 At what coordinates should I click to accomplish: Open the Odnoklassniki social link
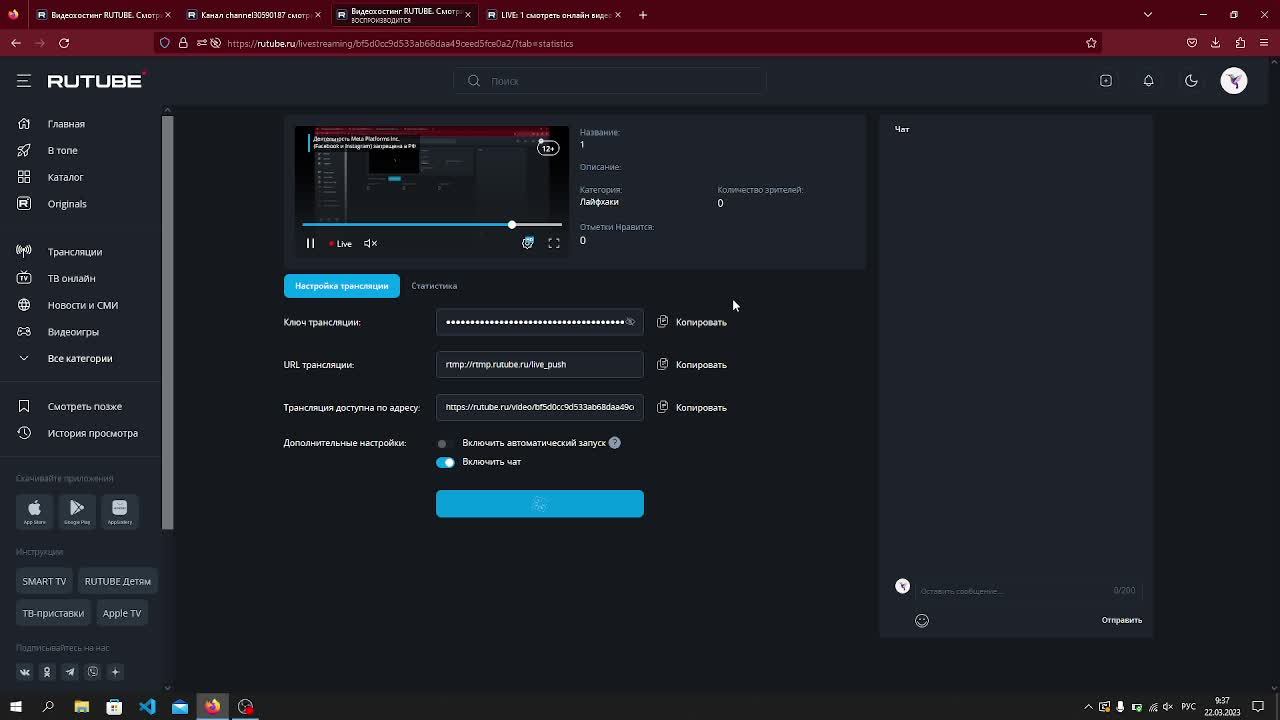pos(47,672)
